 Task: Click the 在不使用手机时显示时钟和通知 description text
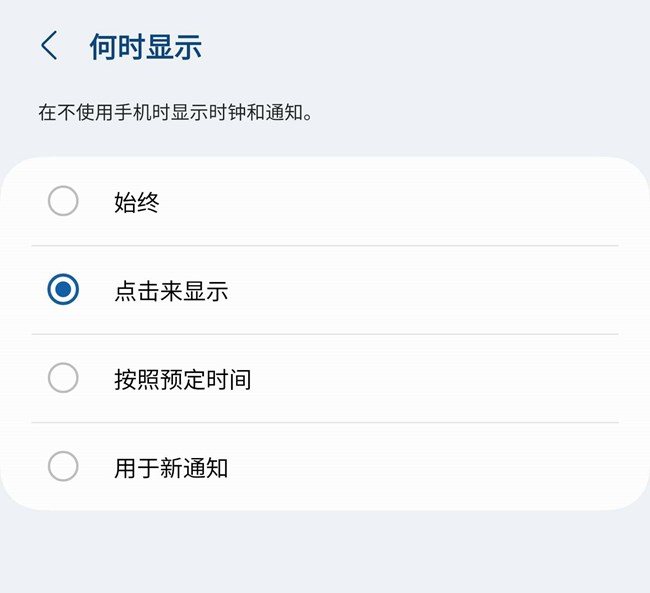[176, 112]
